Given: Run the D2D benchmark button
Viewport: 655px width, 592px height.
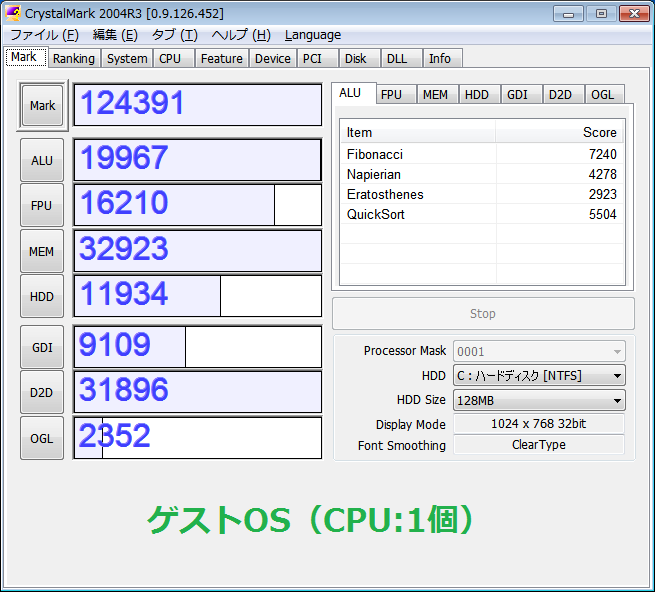Looking at the screenshot, I should [42, 392].
